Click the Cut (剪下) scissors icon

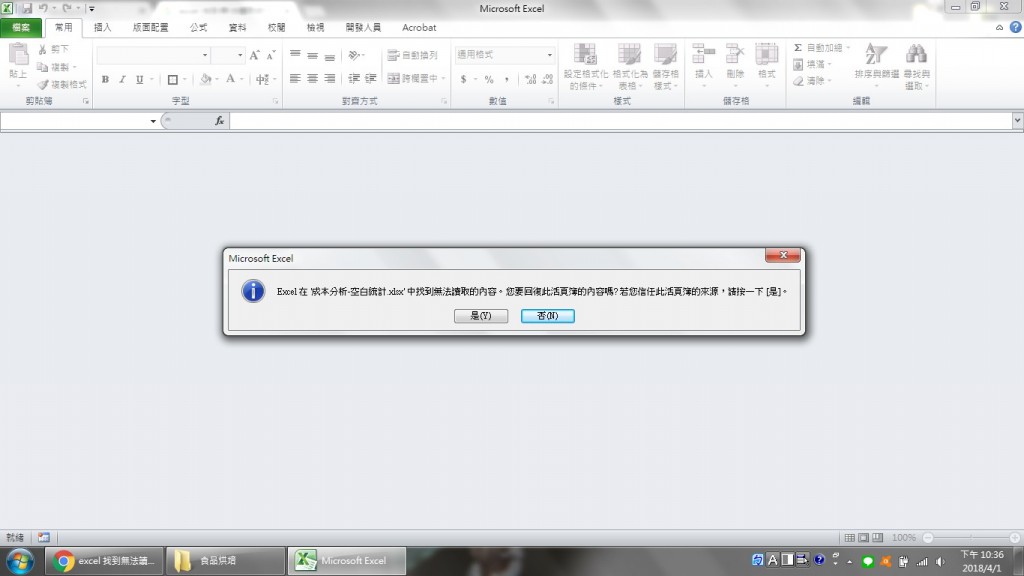click(x=42, y=49)
